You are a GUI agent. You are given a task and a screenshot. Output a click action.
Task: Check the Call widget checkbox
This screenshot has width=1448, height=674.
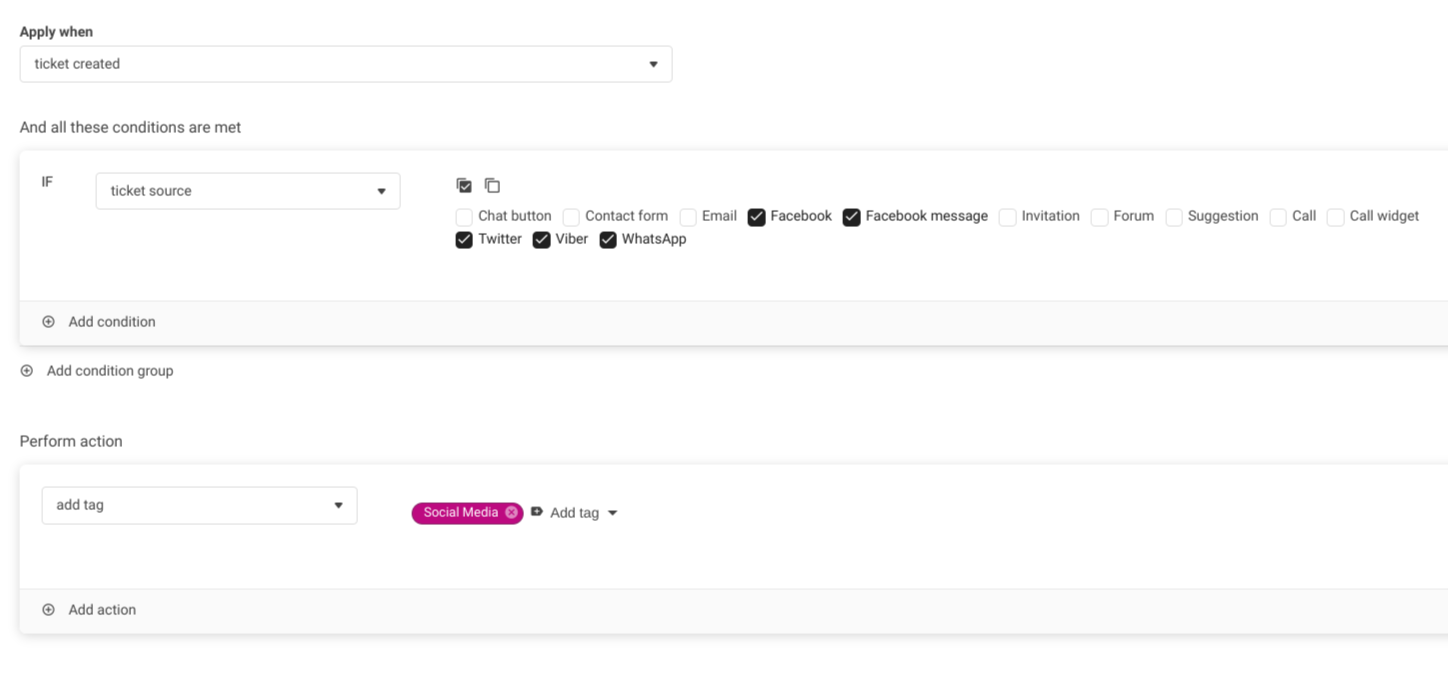point(1335,217)
